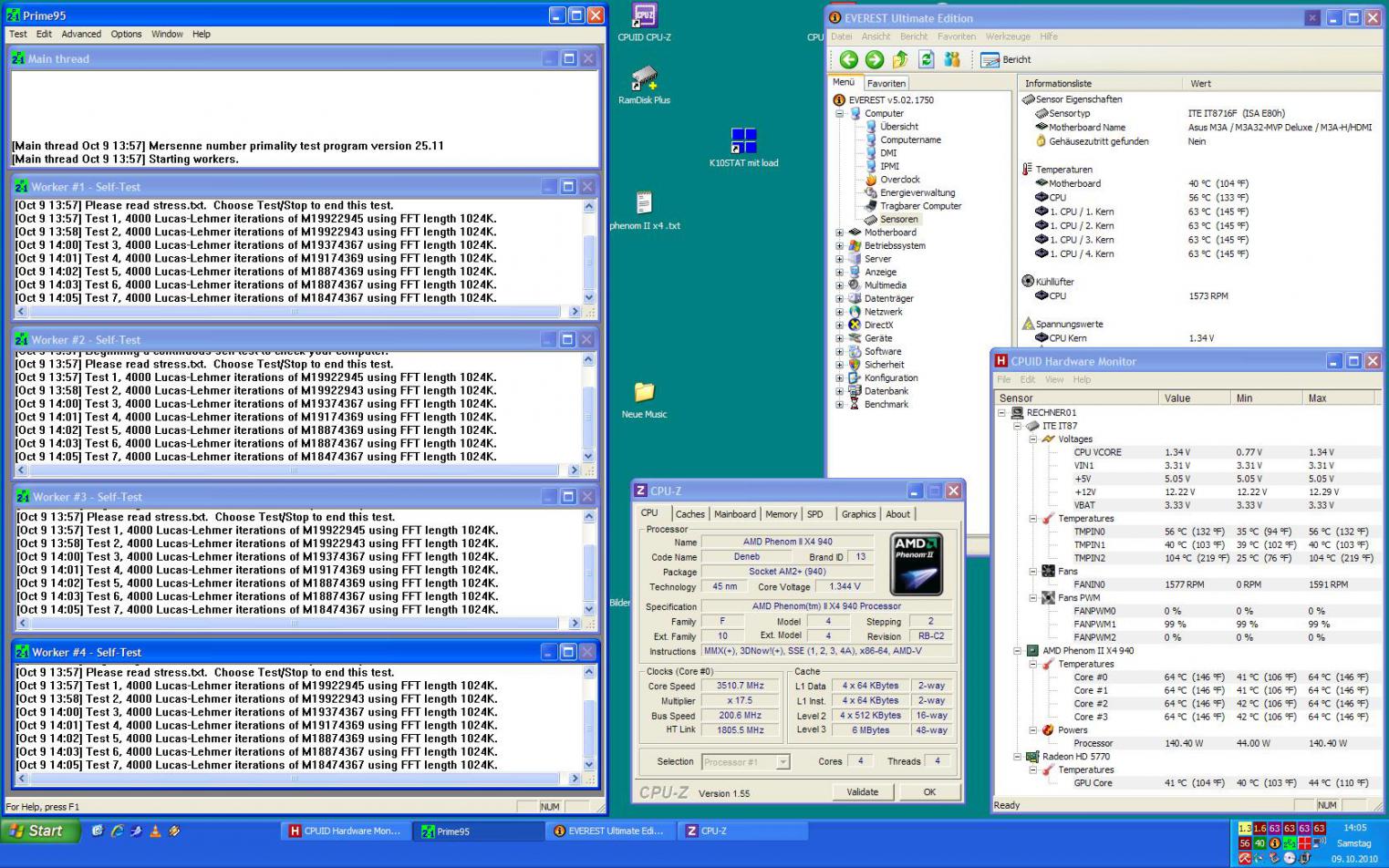The image size is (1389, 868).
Task: Switch to EVEREST Ultimate Edition taskbar button
Action: pos(610,831)
